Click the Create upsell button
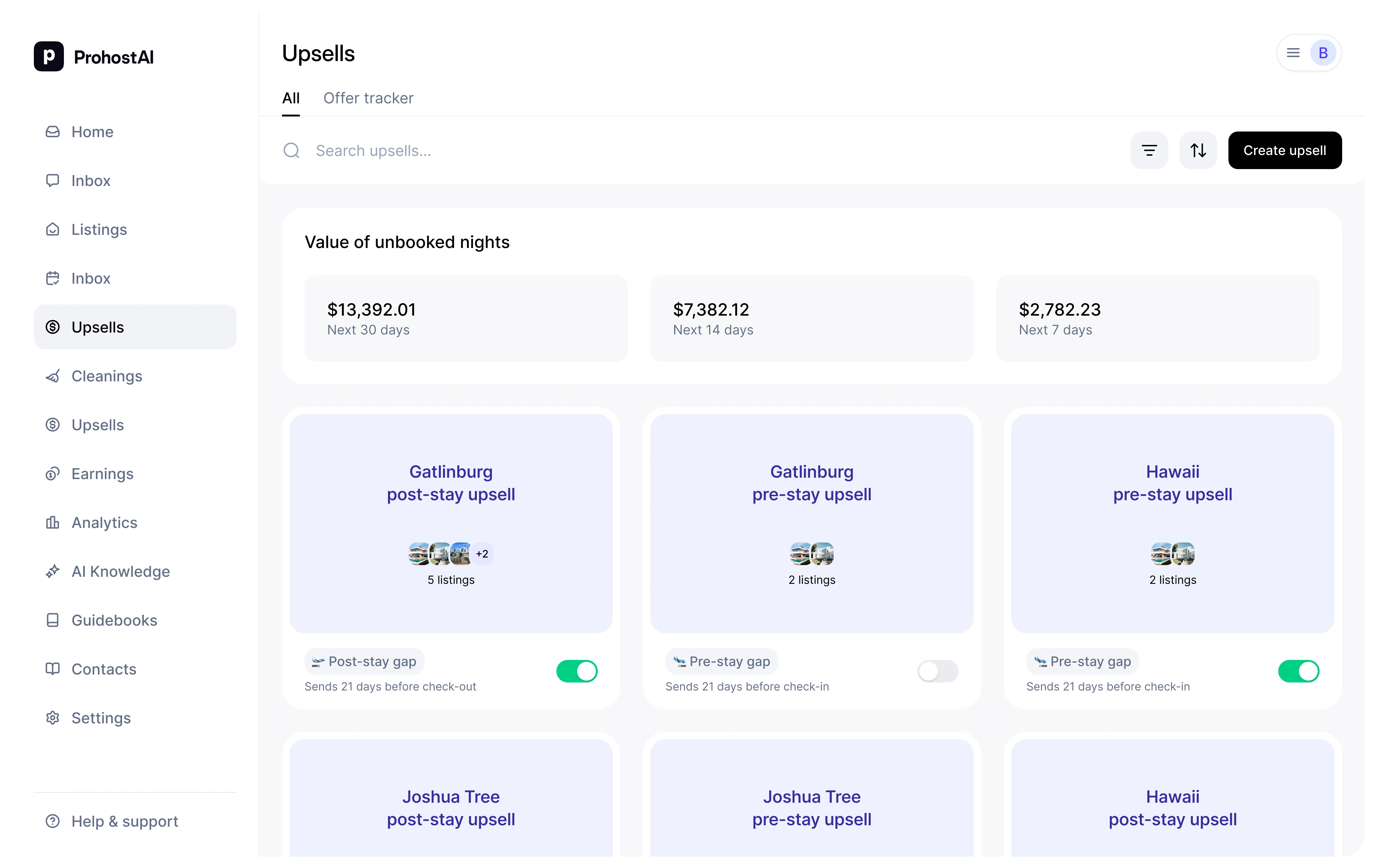Viewport: 1376px width, 868px height. 1285,150
